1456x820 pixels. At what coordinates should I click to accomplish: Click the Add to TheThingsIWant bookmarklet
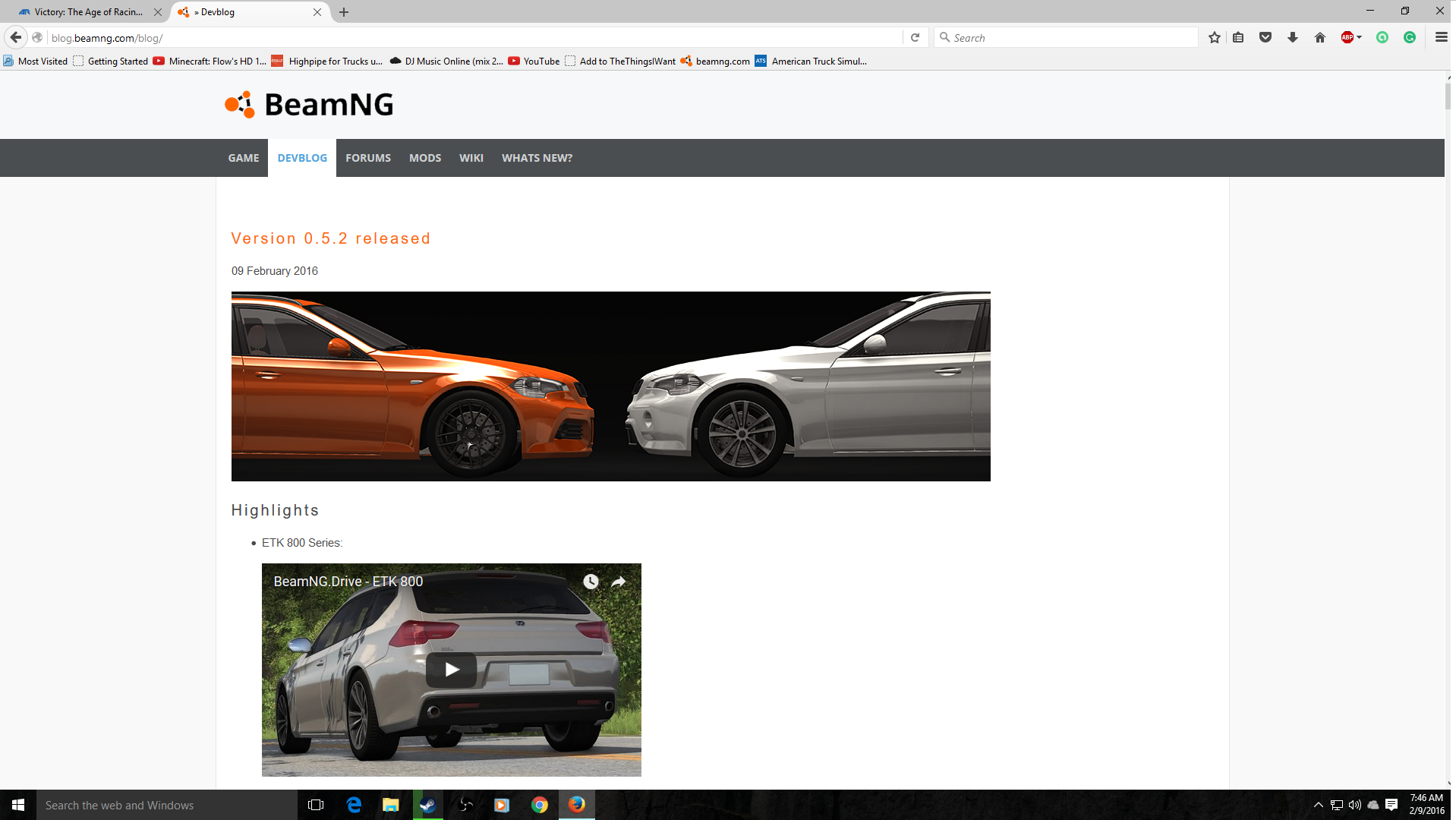pos(620,61)
